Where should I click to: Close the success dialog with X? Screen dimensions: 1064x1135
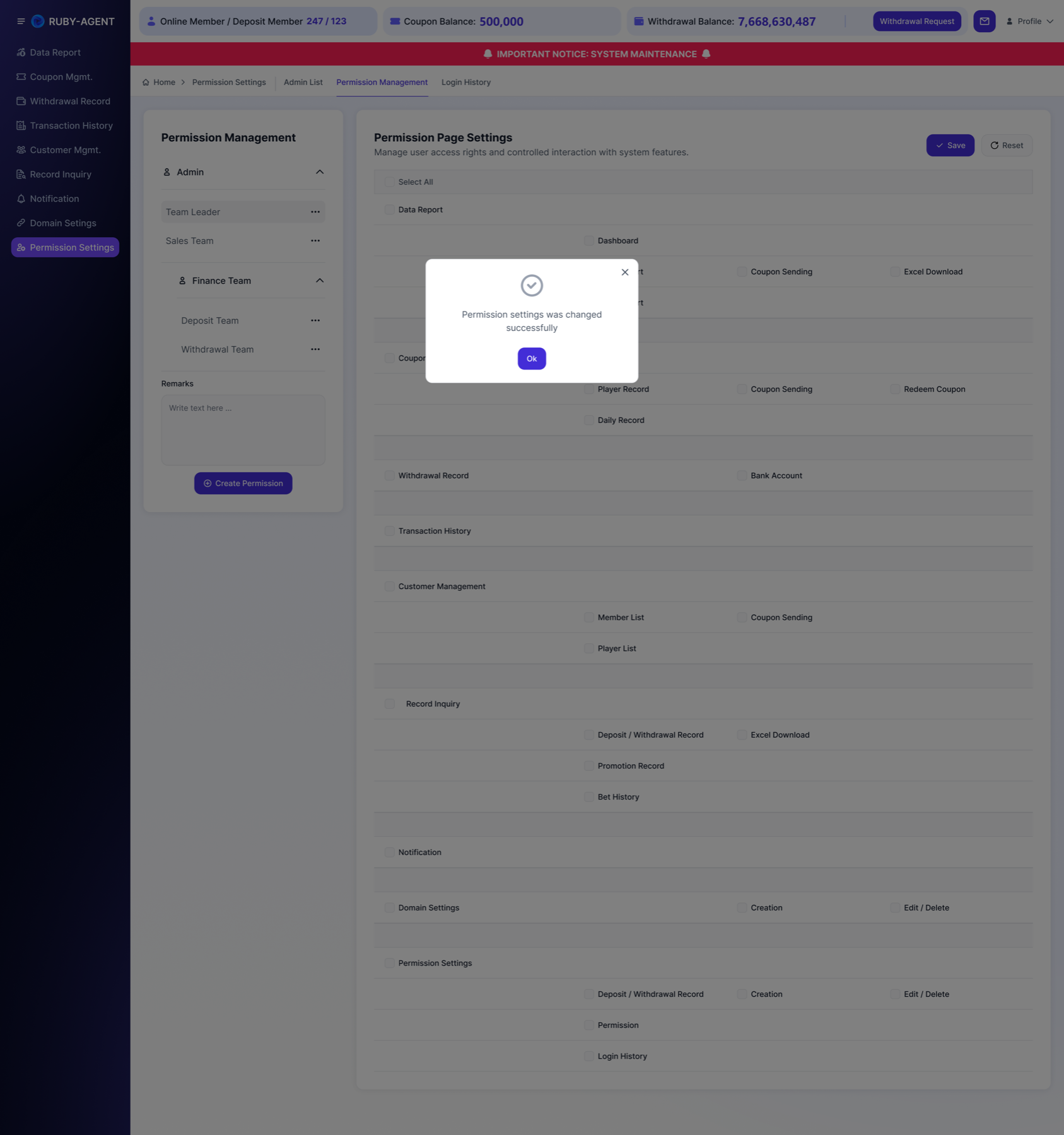pyautogui.click(x=625, y=272)
